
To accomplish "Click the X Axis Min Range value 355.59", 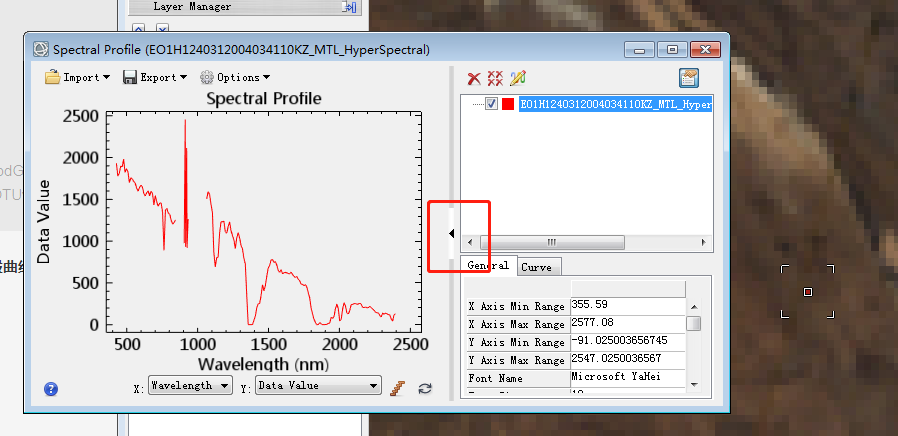I will click(628, 305).
